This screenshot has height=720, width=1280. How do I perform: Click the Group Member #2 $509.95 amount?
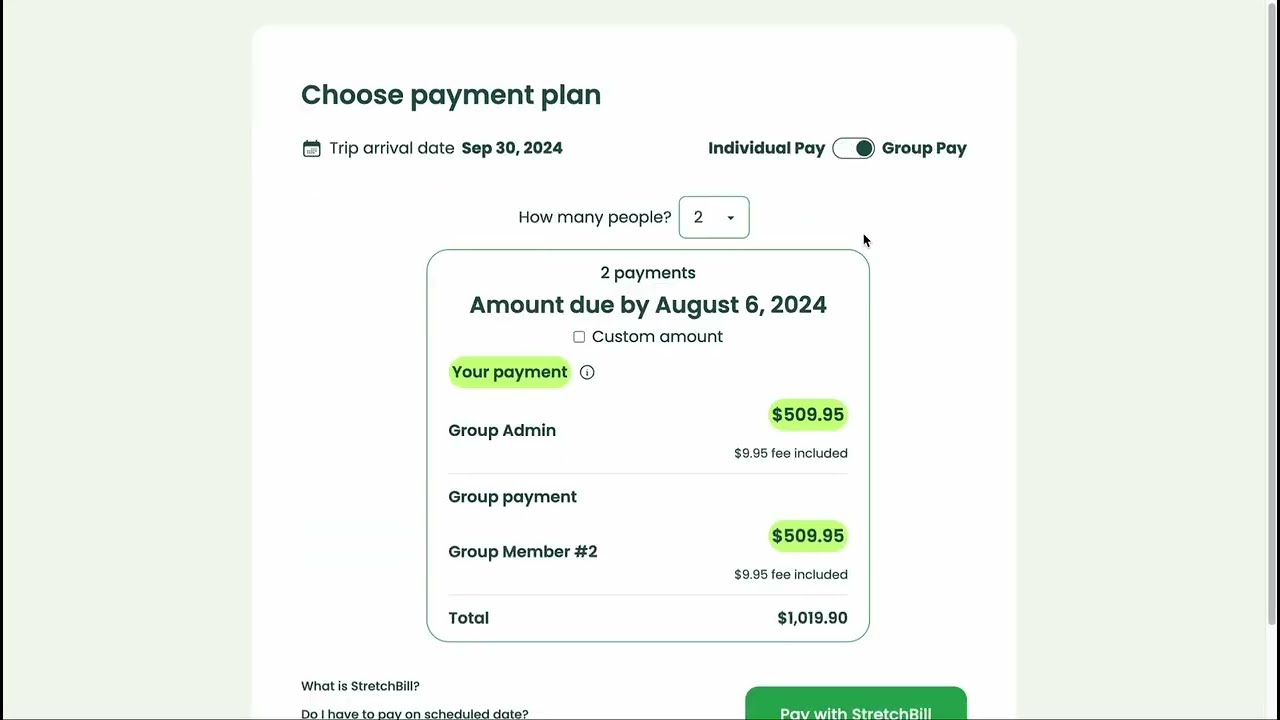pos(807,536)
